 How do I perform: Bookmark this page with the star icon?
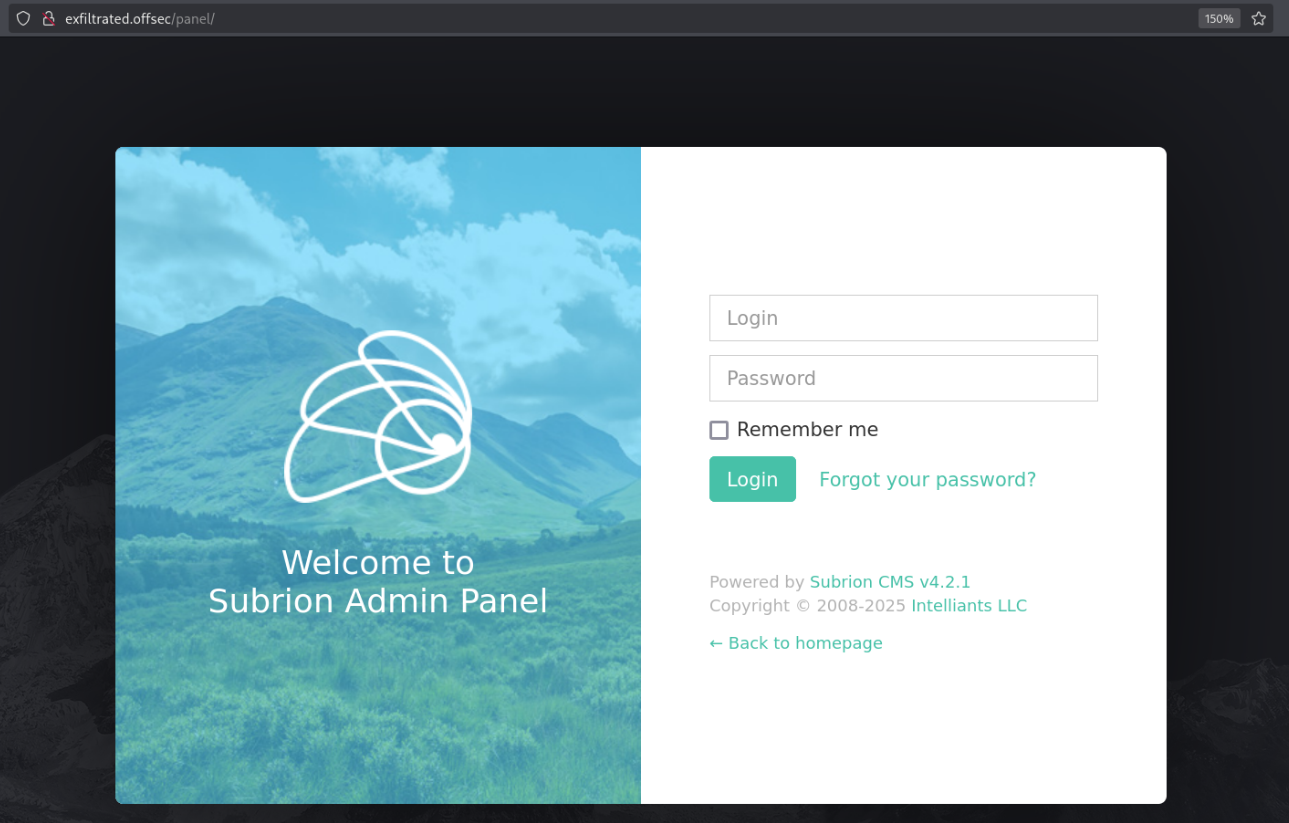(x=1259, y=18)
